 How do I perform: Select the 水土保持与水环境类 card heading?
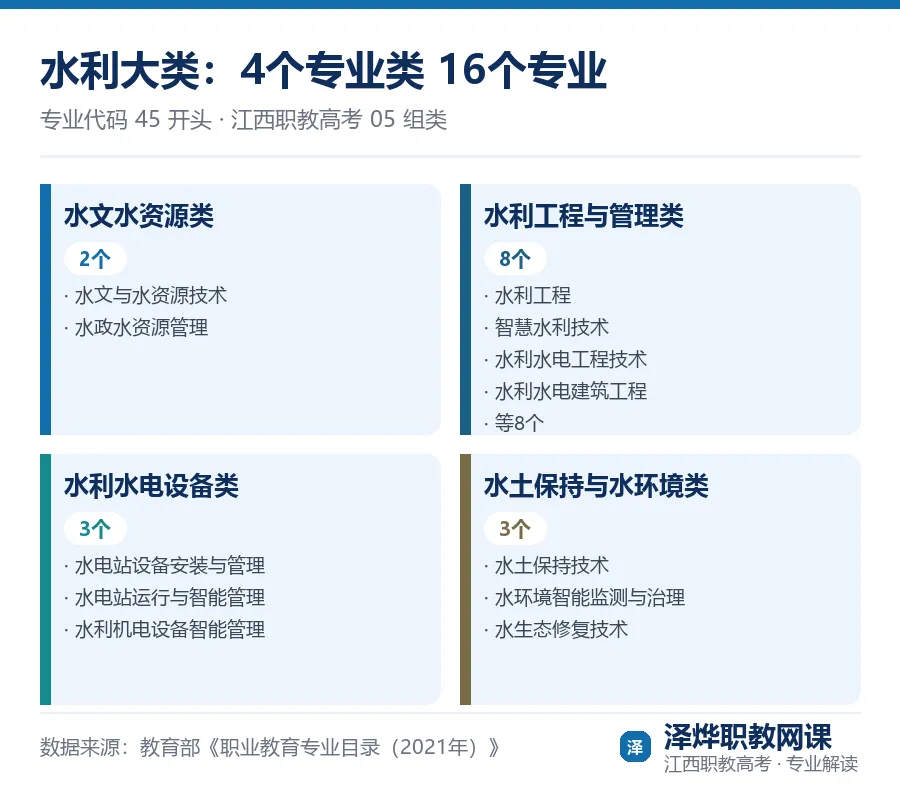pos(596,486)
